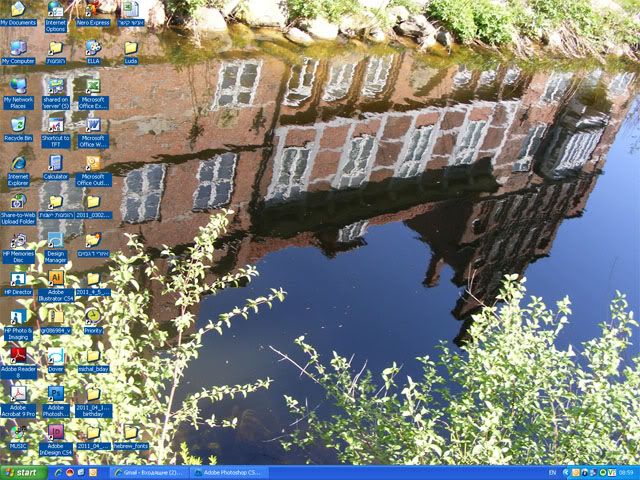Image resolution: width=640 pixels, height=480 pixels.
Task: Launch Adobe InDesign CS4 from the desktop
Action: pyautogui.click(x=56, y=432)
